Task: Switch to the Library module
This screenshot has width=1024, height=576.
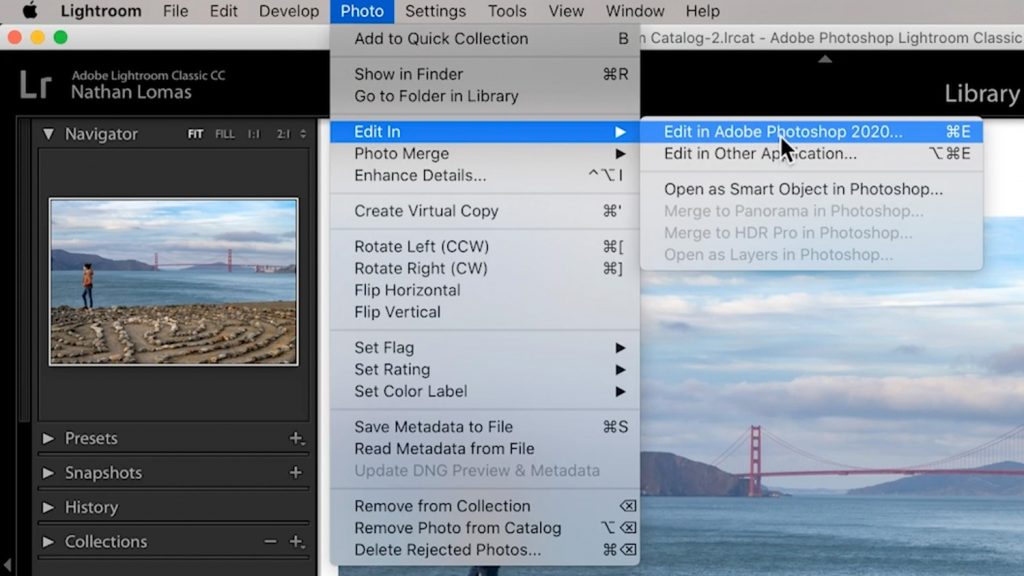Action: 982,94
